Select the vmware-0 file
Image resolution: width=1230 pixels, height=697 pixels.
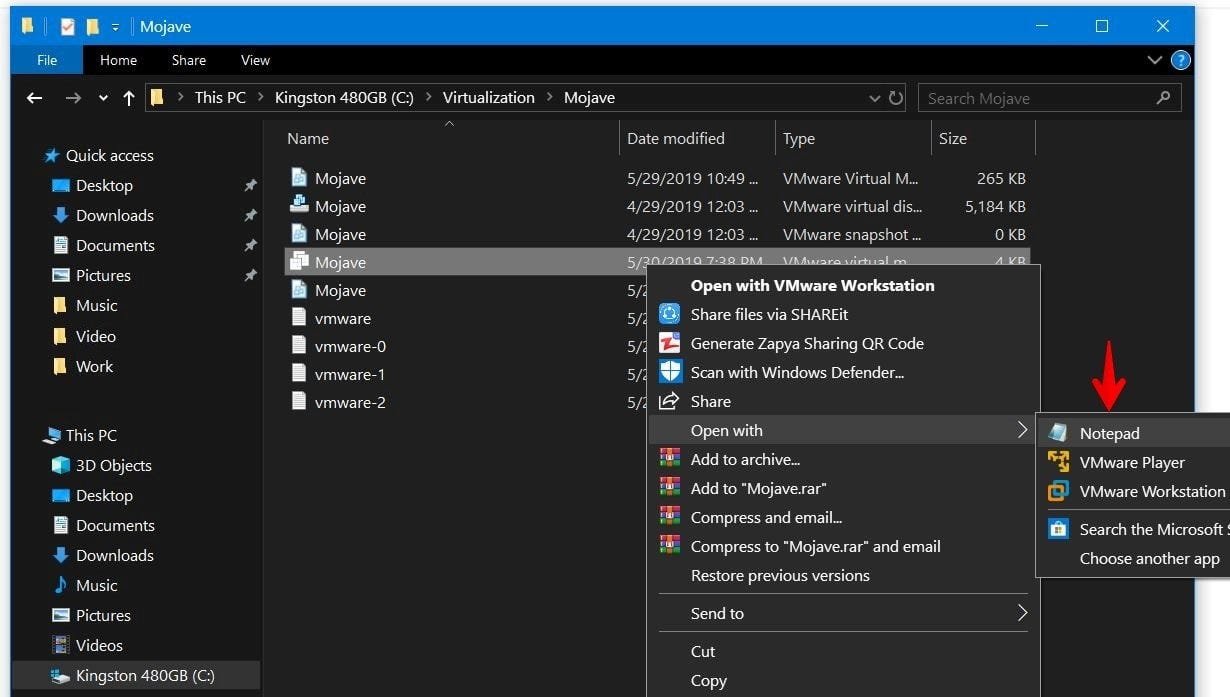(x=350, y=346)
